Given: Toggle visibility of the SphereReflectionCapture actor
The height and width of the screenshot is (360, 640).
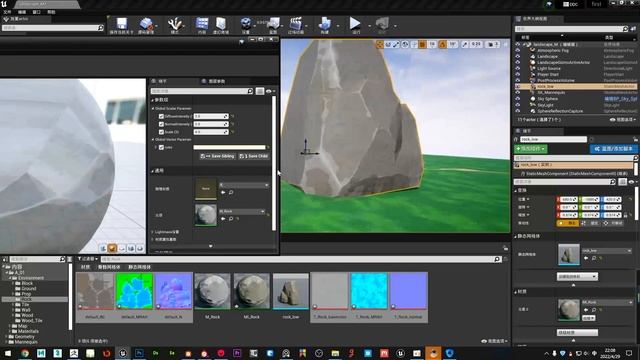Looking at the screenshot, I should pyautogui.click(x=518, y=111).
